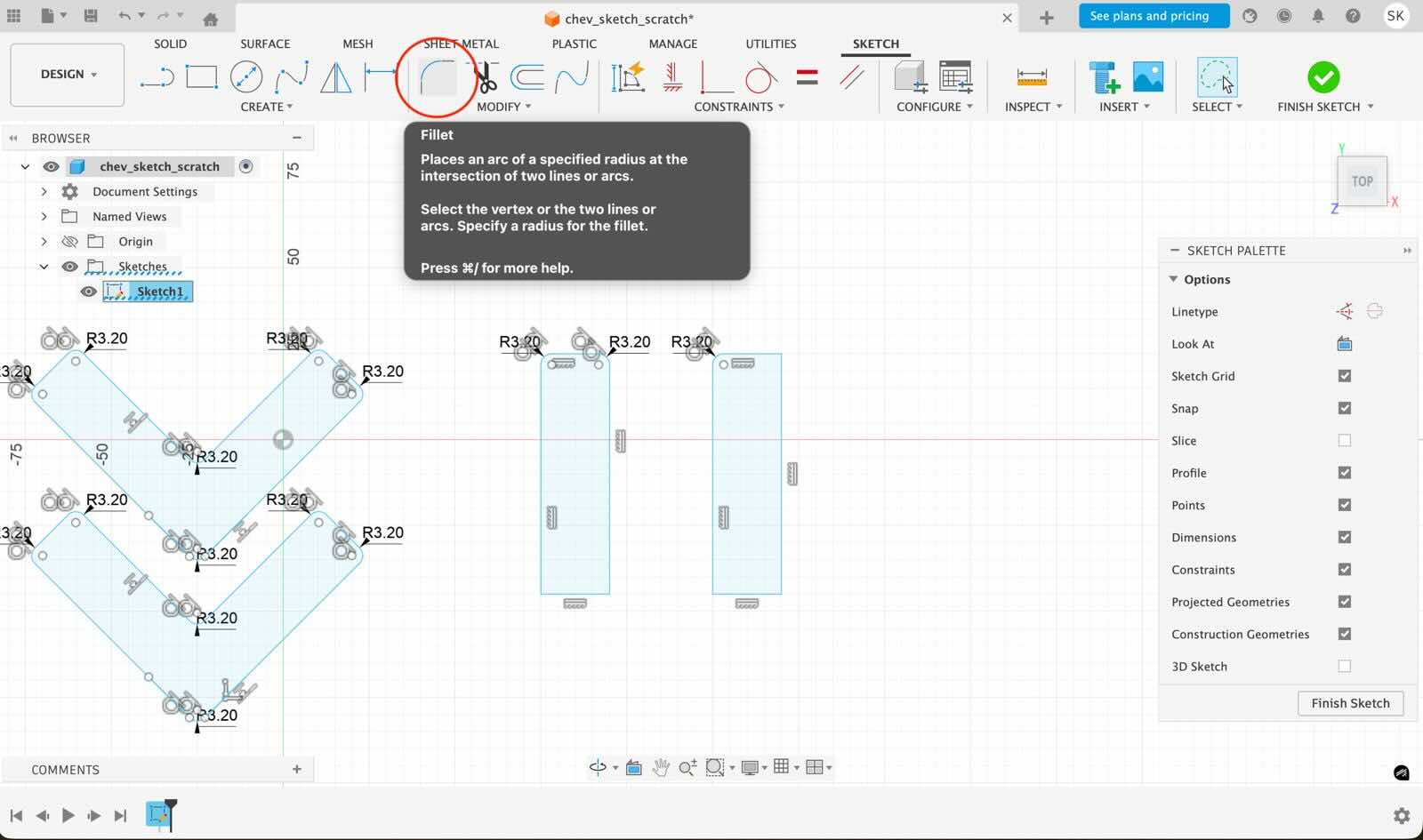The height and width of the screenshot is (840, 1423).
Task: Click the Look At icon in Sketch Palette
Action: point(1344,344)
